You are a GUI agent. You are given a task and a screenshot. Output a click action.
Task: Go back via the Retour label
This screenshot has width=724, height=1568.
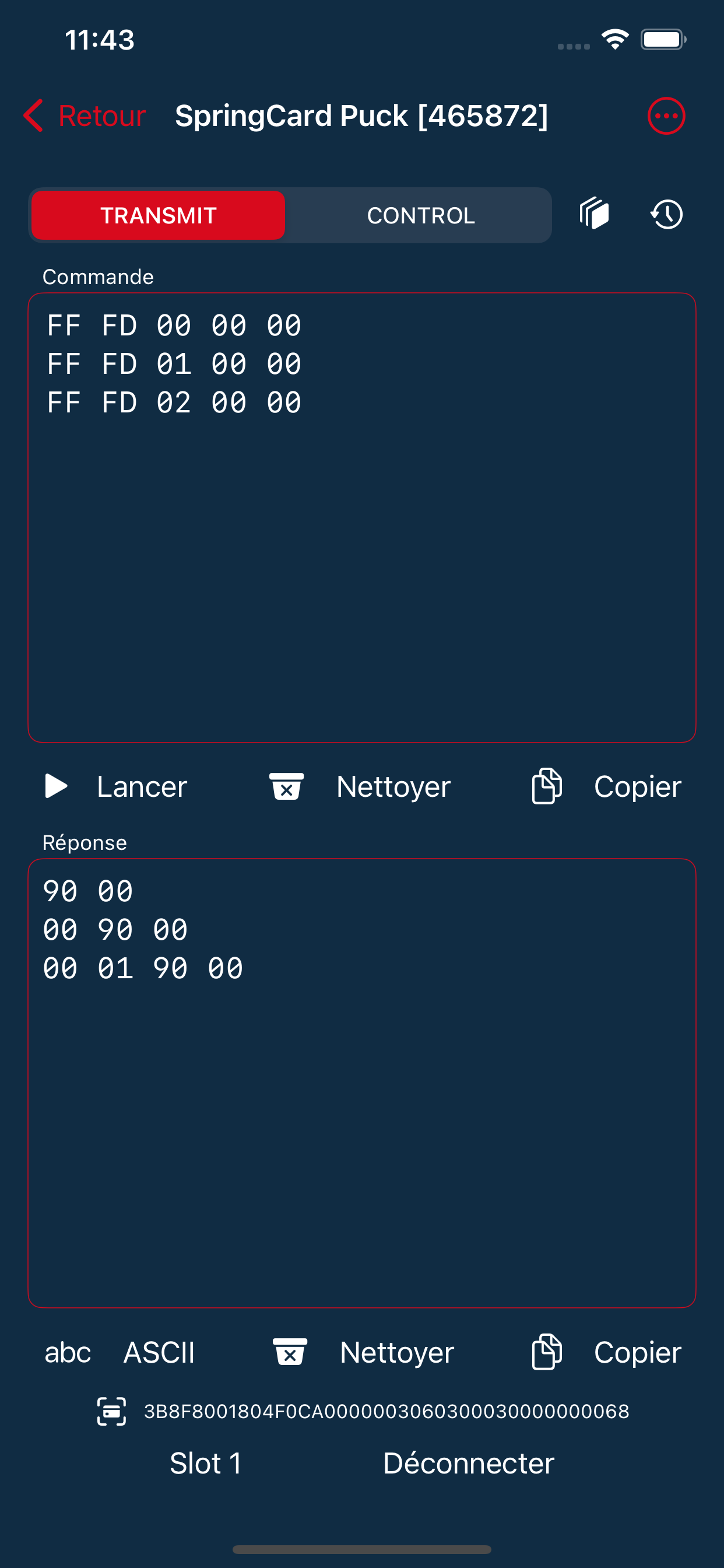coord(102,116)
